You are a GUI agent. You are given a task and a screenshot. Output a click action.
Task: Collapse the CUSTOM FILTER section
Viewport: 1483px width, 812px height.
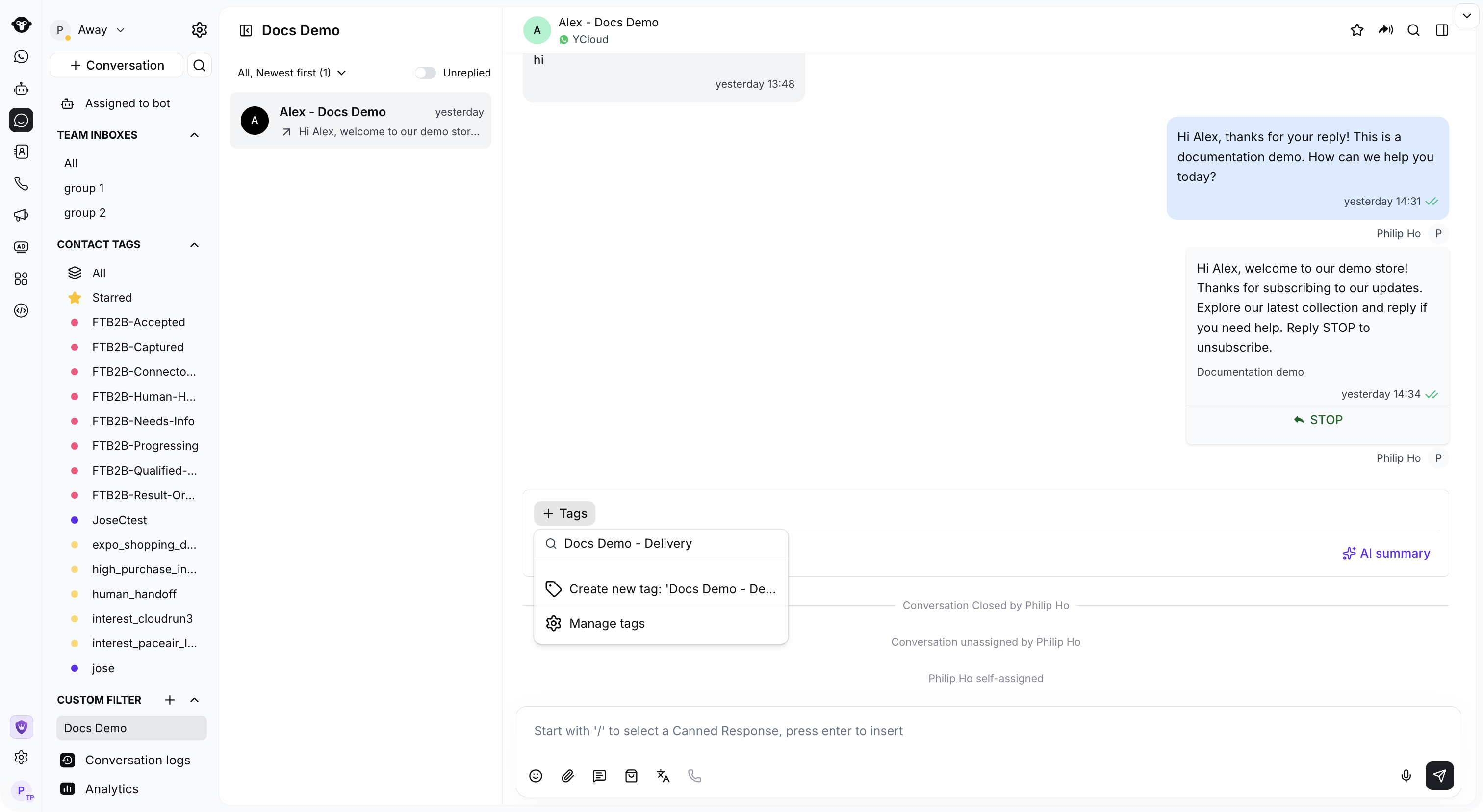[195, 700]
